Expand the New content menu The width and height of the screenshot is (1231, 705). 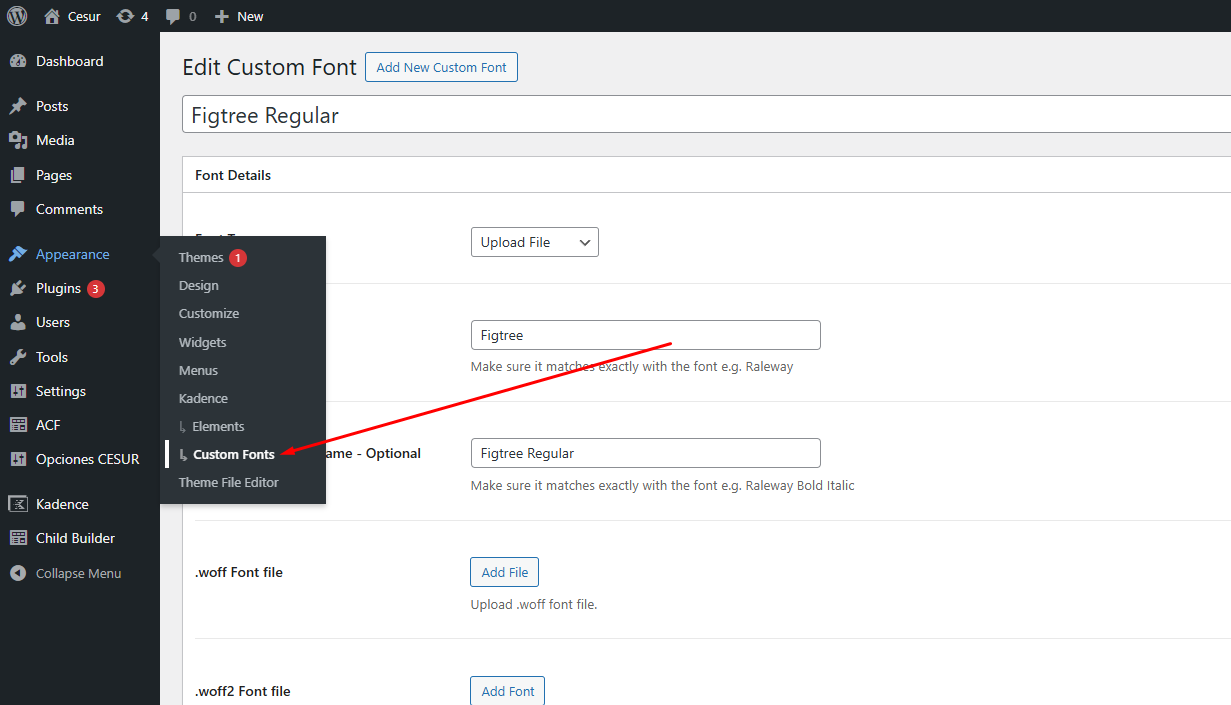click(x=240, y=16)
